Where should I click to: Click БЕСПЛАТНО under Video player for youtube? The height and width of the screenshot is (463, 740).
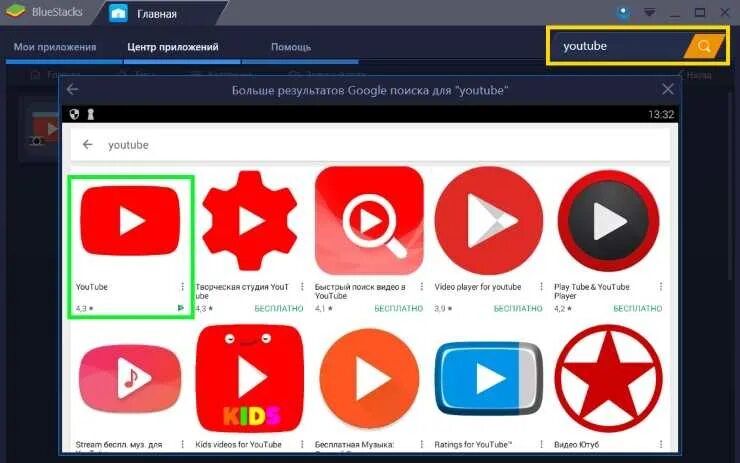click(x=518, y=309)
